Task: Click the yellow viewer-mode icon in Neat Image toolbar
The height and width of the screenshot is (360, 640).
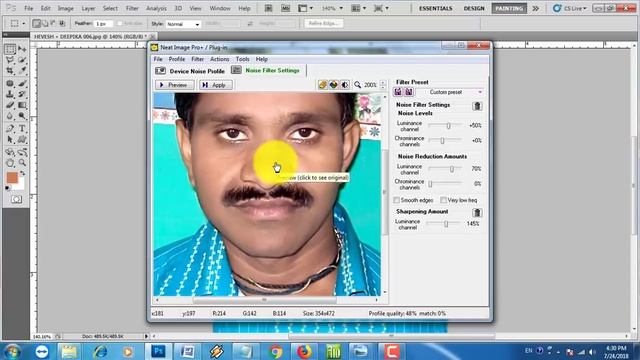Action: point(323,85)
